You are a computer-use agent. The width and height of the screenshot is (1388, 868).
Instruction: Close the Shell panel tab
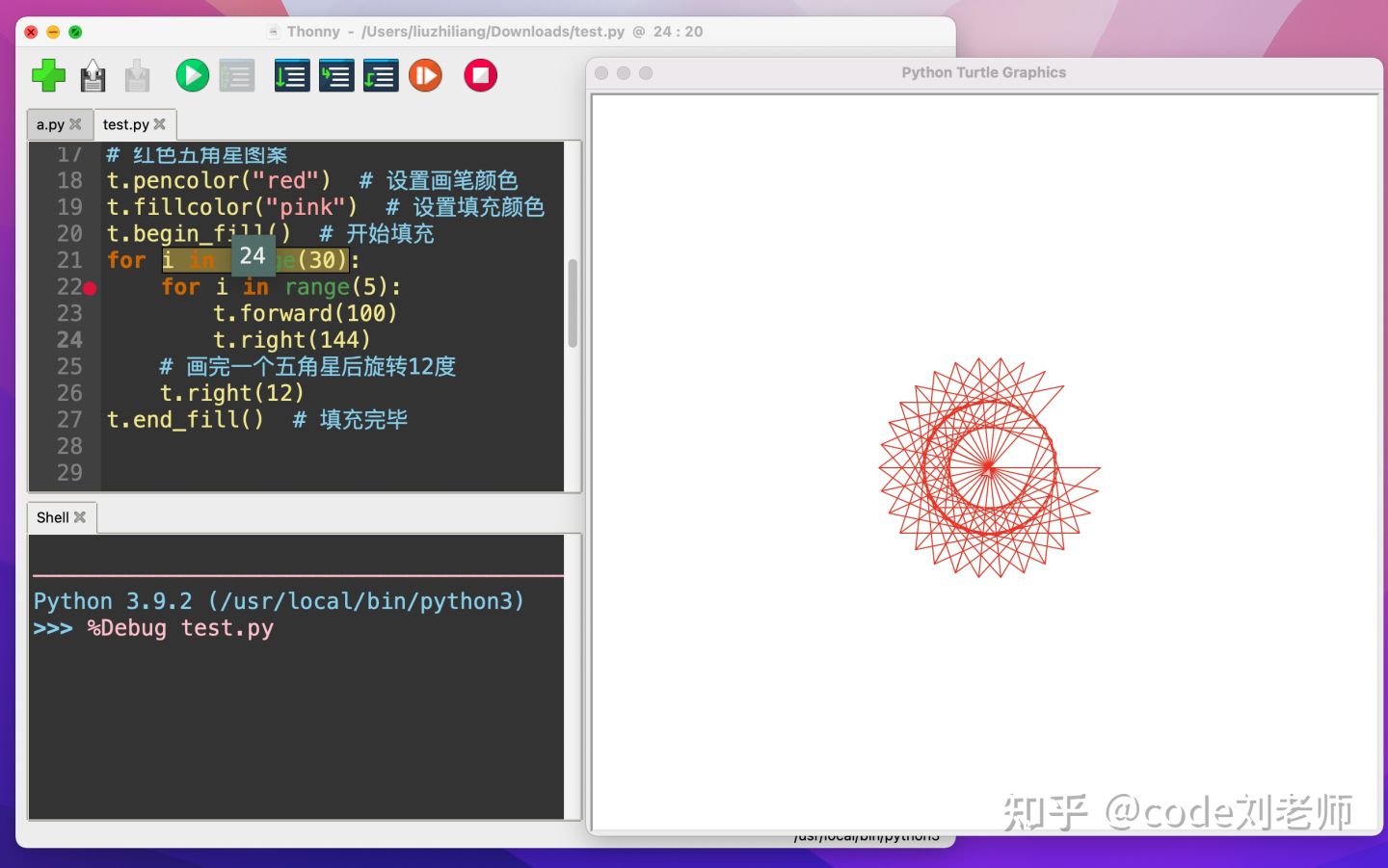80,517
